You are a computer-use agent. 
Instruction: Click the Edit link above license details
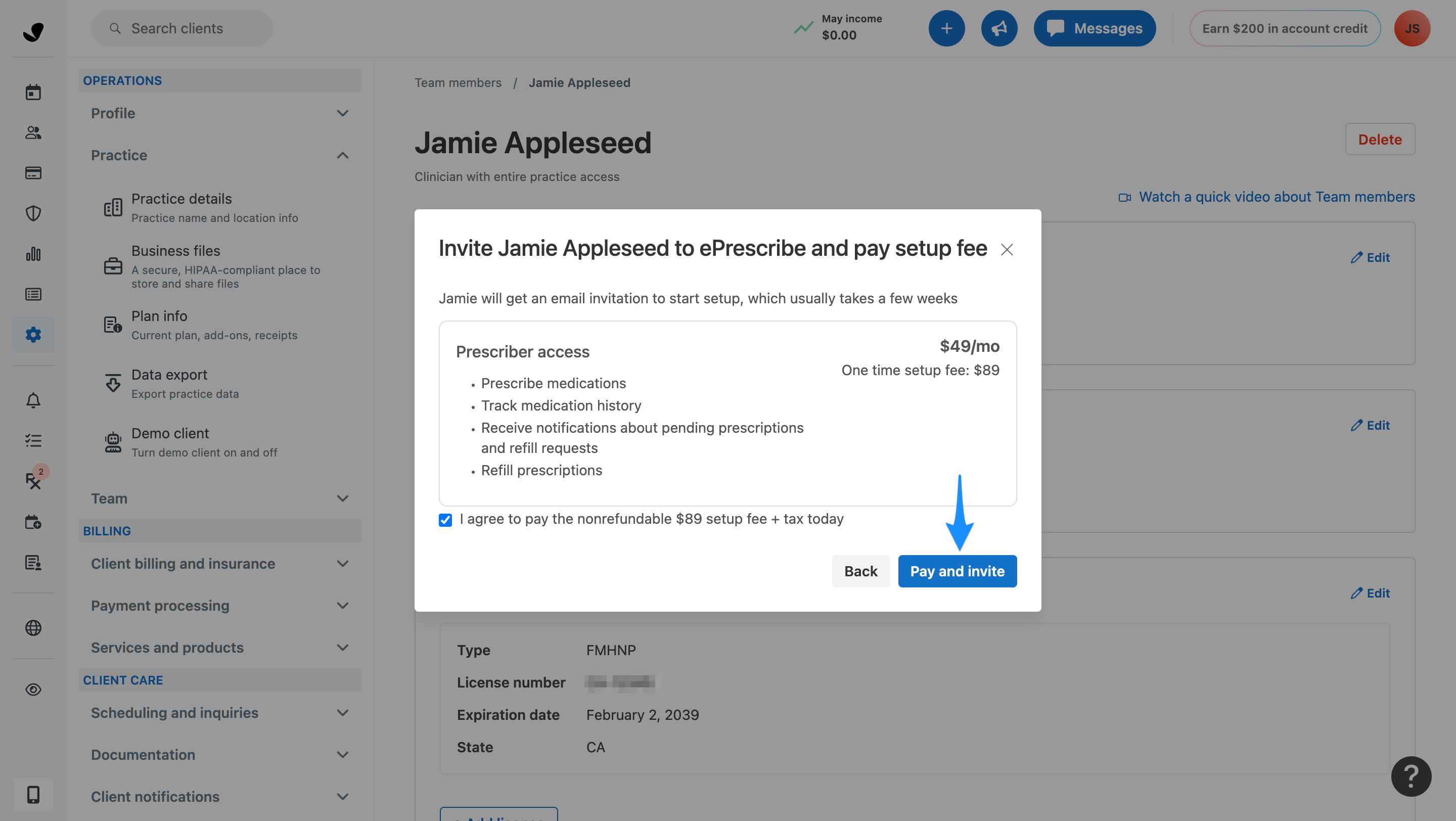1370,592
